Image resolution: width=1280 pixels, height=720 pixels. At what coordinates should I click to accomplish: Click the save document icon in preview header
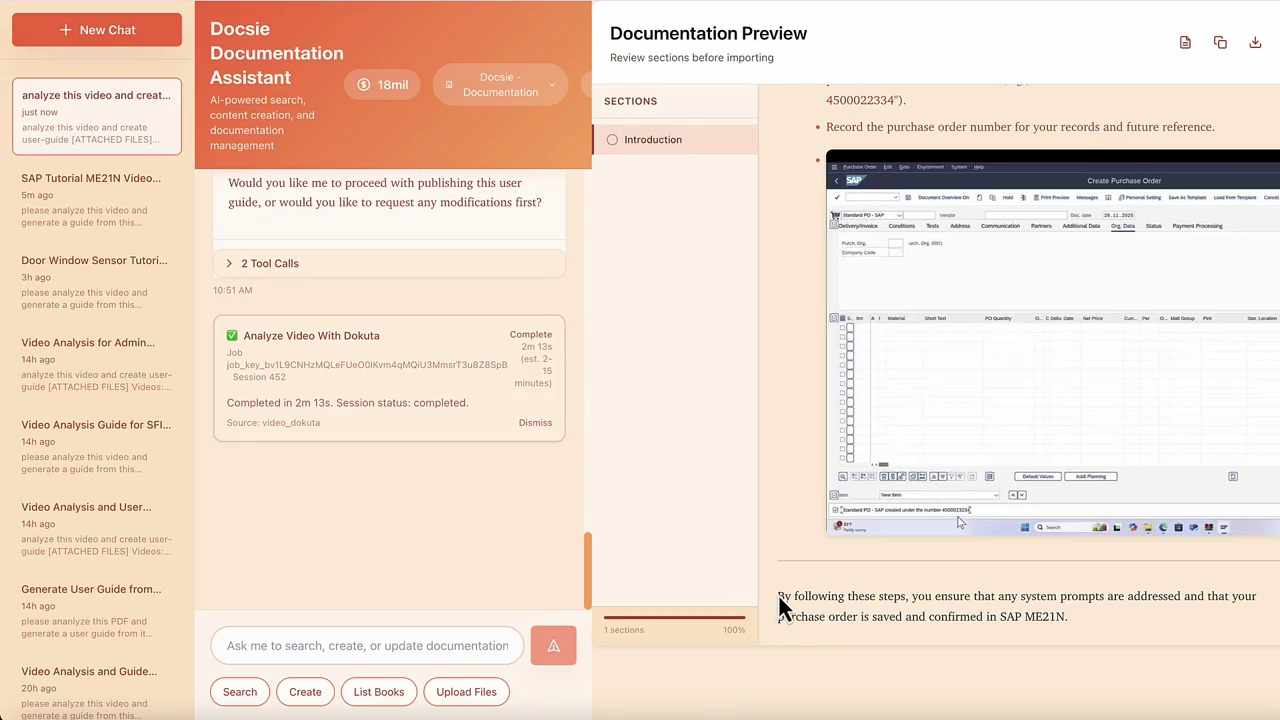[x=1185, y=42]
